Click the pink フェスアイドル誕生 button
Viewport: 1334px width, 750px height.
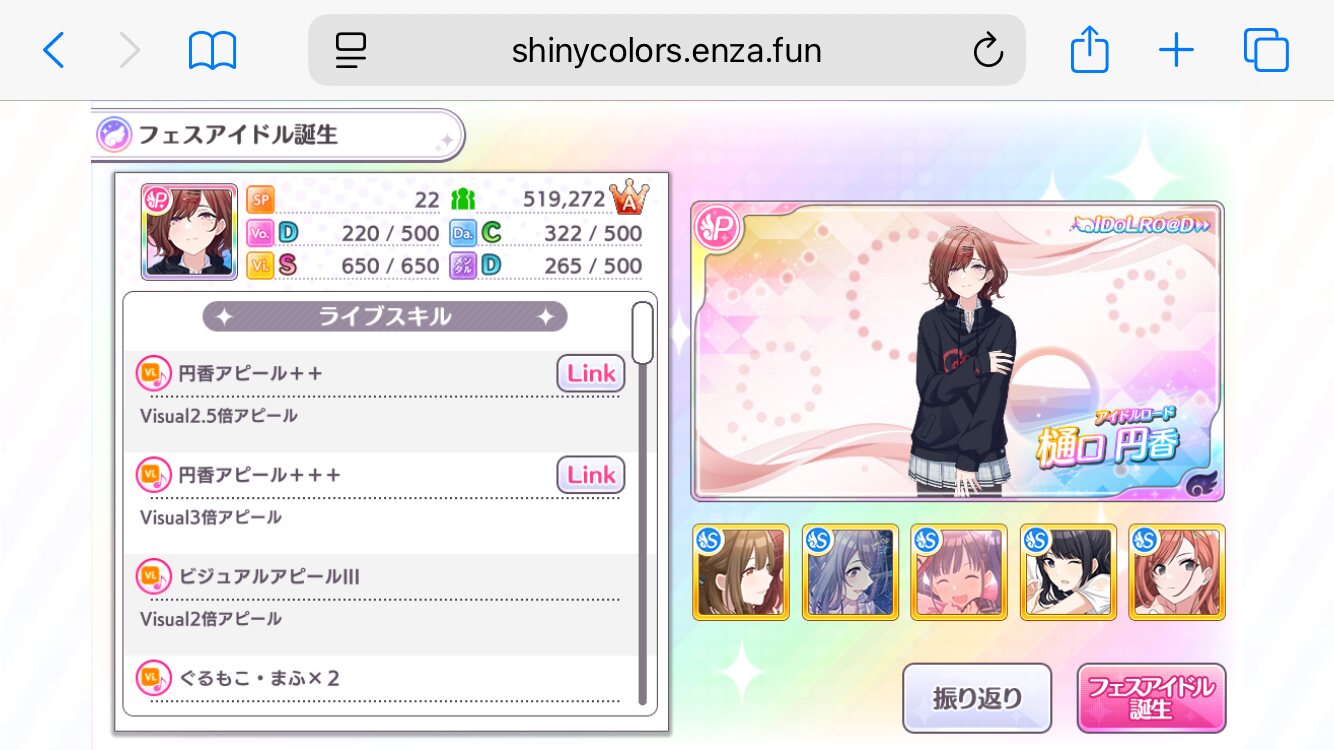click(1151, 698)
